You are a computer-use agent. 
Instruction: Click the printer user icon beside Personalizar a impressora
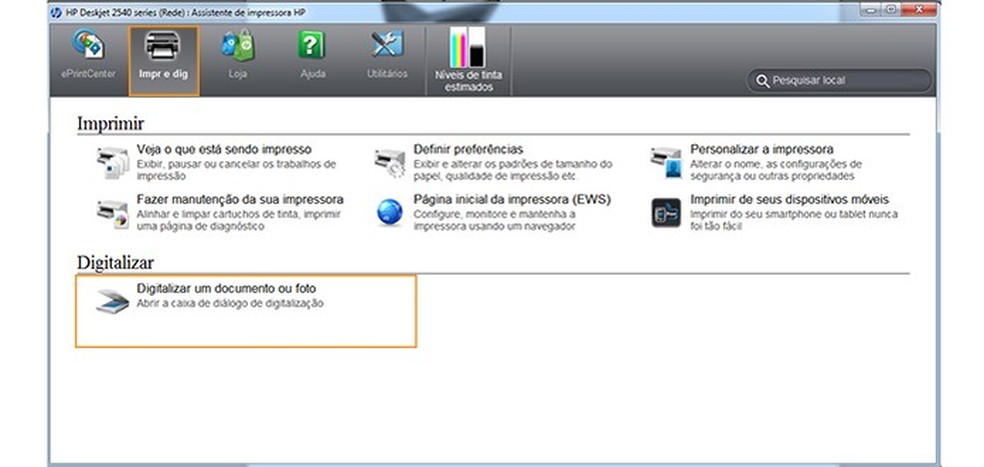point(666,163)
